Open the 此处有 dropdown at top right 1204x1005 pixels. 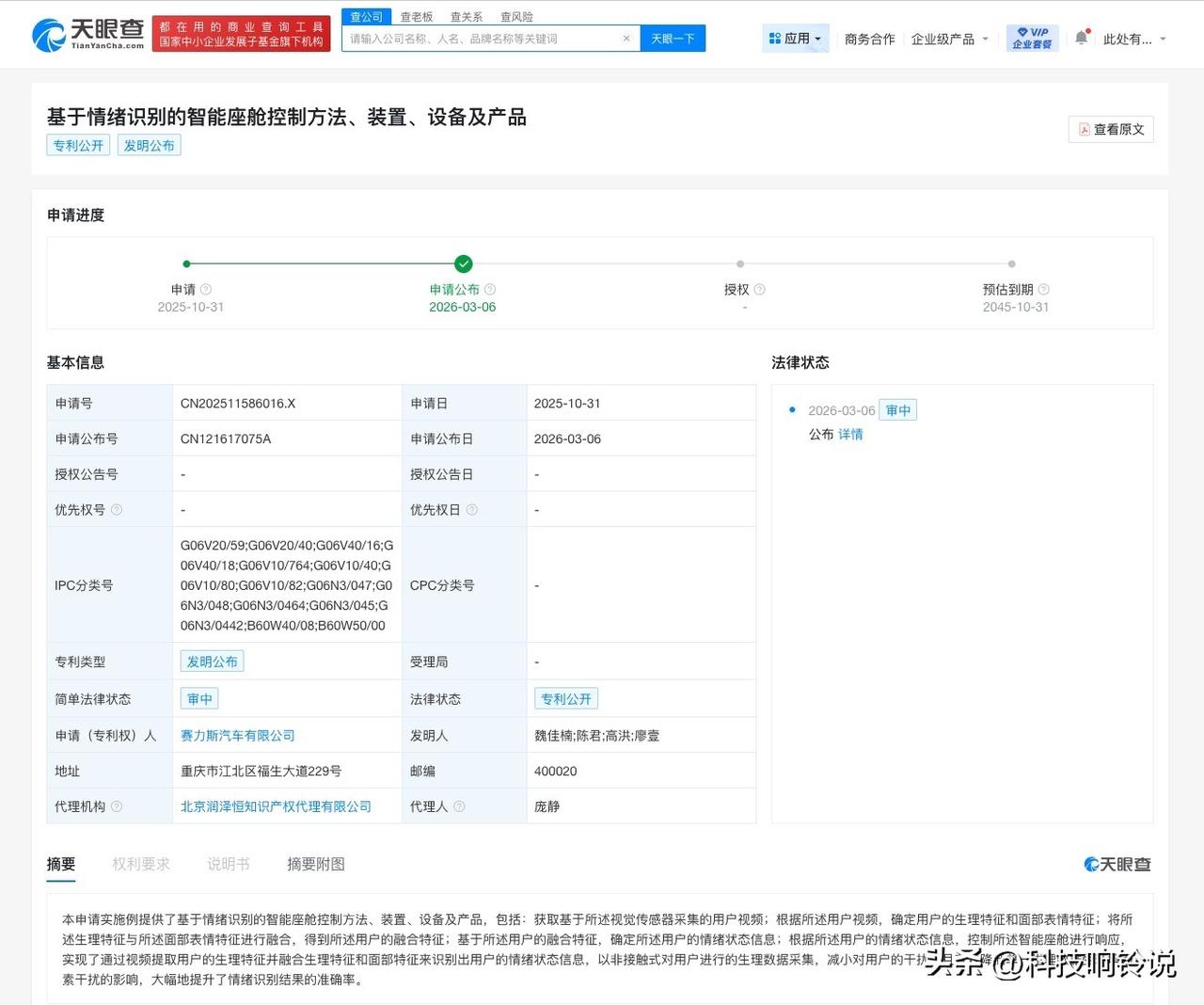pos(1133,39)
